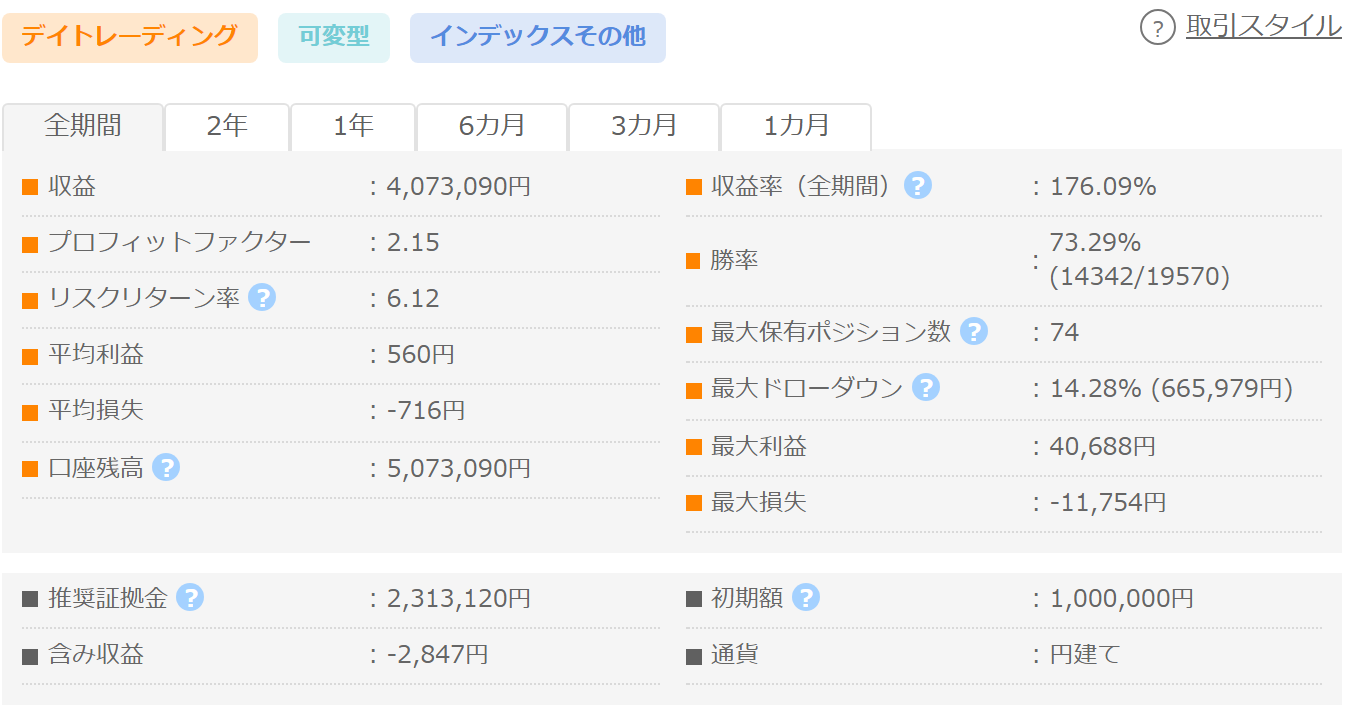This screenshot has width=1346, height=710.
Task: Click the プロフィットファクター label
Action: tap(180, 243)
